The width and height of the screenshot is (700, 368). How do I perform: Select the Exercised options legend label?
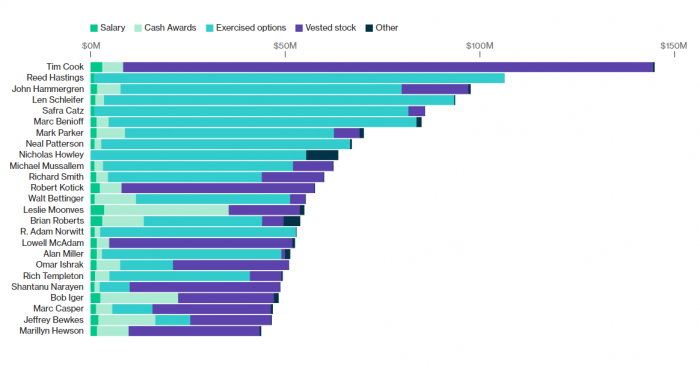pos(251,28)
